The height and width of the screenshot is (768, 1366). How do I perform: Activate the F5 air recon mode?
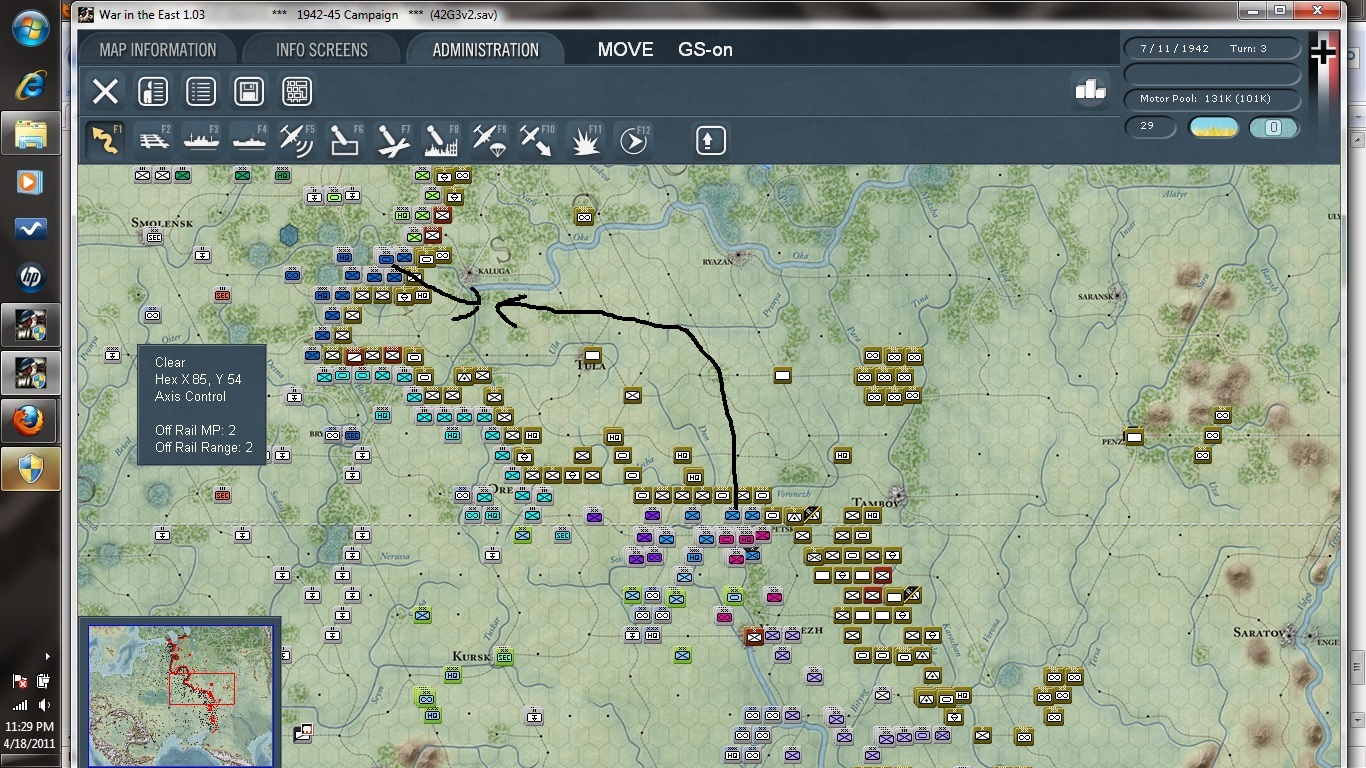pos(298,140)
